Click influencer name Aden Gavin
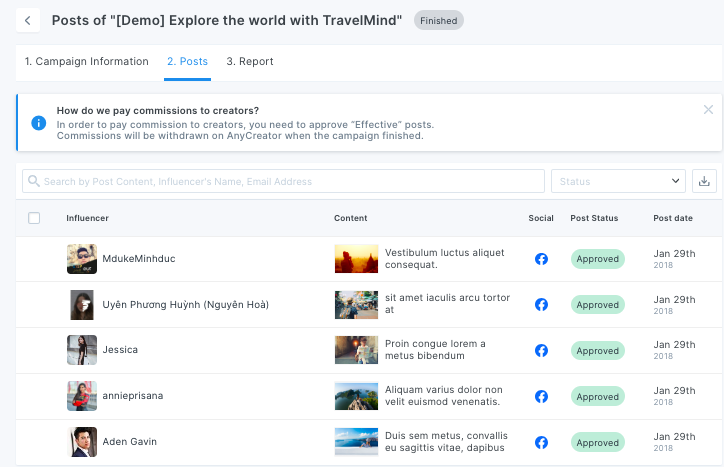 tap(129, 442)
